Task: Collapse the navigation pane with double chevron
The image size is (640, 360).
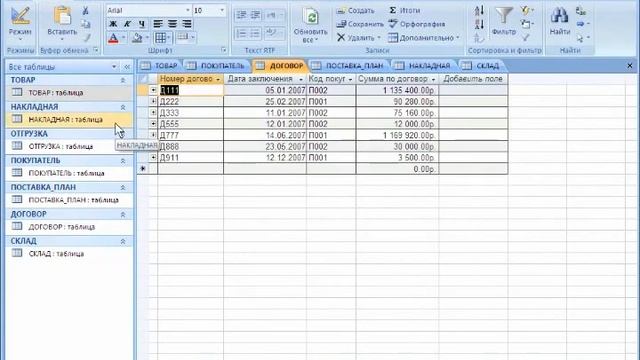Action: coord(127,67)
